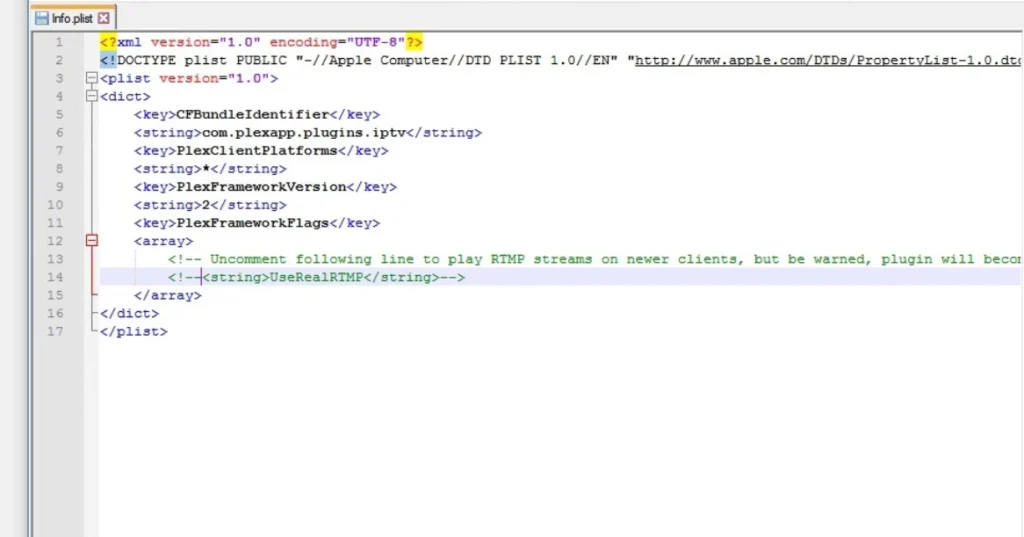Screen dimensions: 1024x537
Task: Click the PlexClientPlatforms key text
Action: coord(257,151)
